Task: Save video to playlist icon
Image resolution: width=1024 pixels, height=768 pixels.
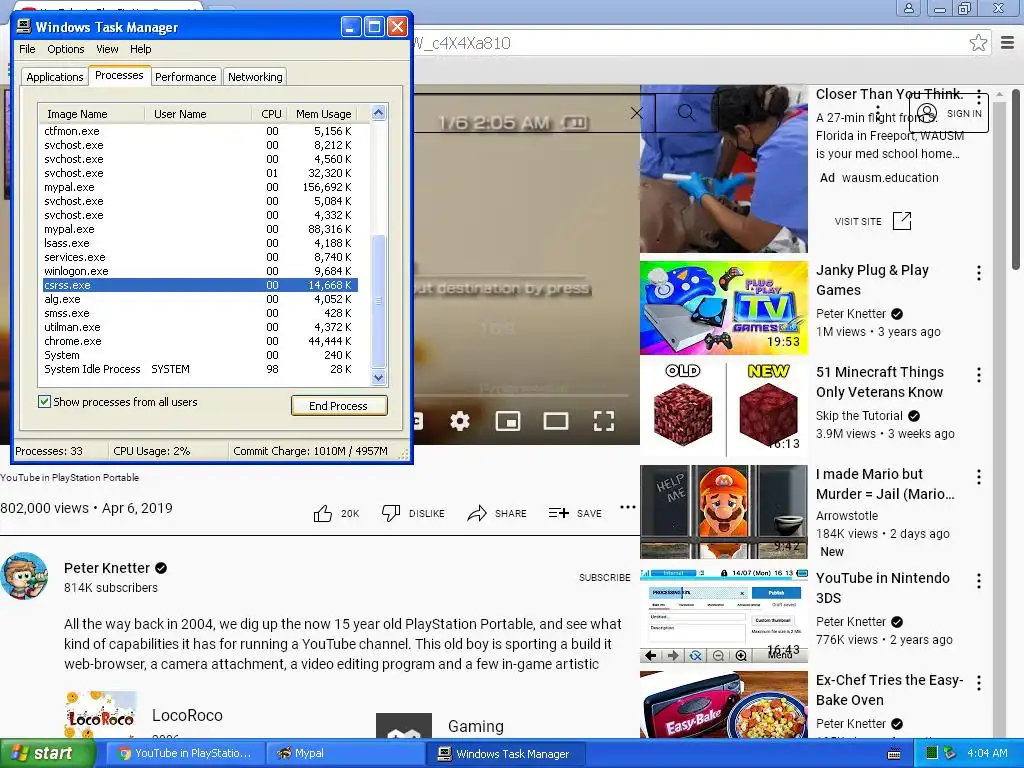Action: 558,513
